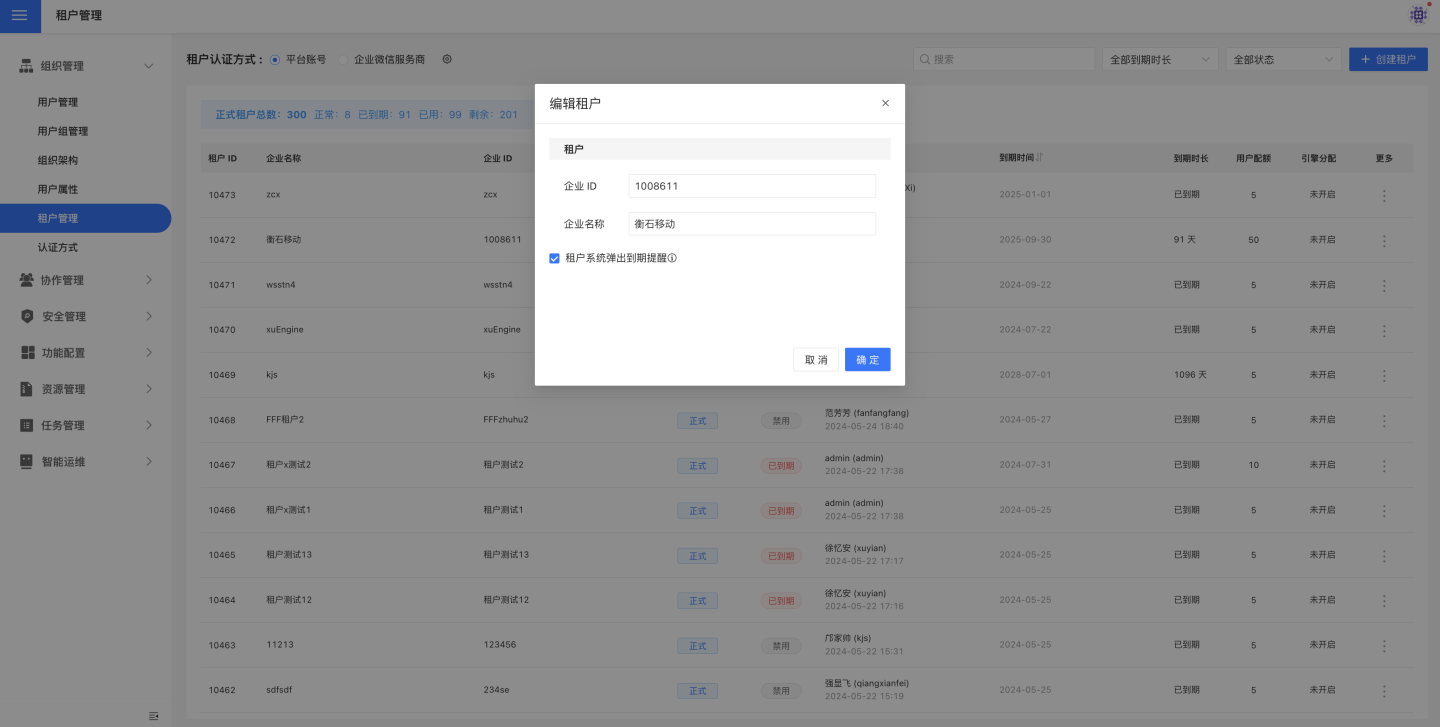
Task: Select 企业微信服务商 radio option
Action: pos(344,59)
